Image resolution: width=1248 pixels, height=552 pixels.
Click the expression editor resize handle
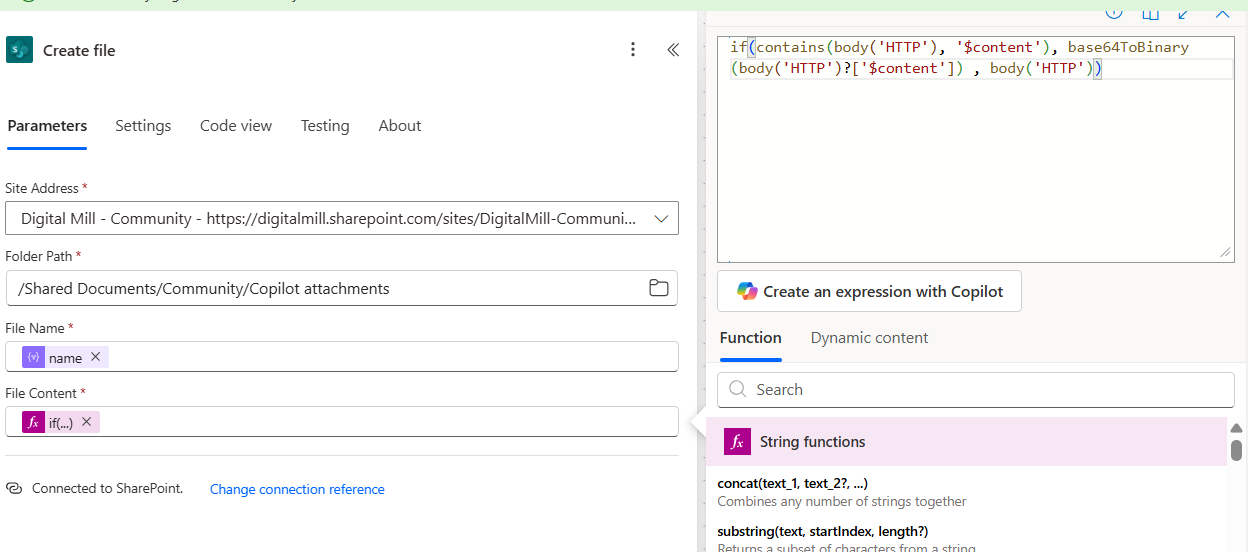tap(1226, 254)
